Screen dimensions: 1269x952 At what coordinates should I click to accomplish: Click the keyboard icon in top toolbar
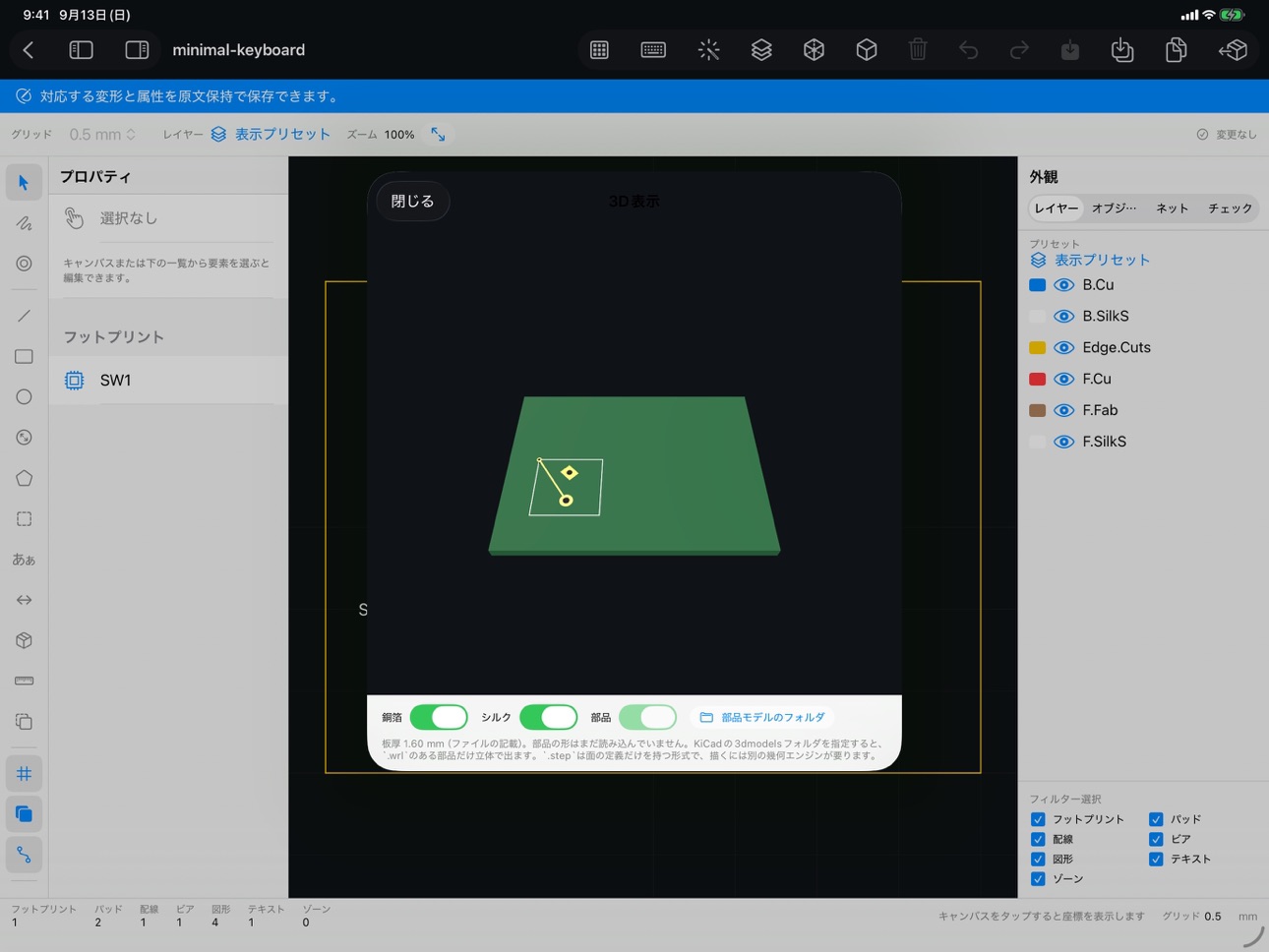pyautogui.click(x=653, y=50)
